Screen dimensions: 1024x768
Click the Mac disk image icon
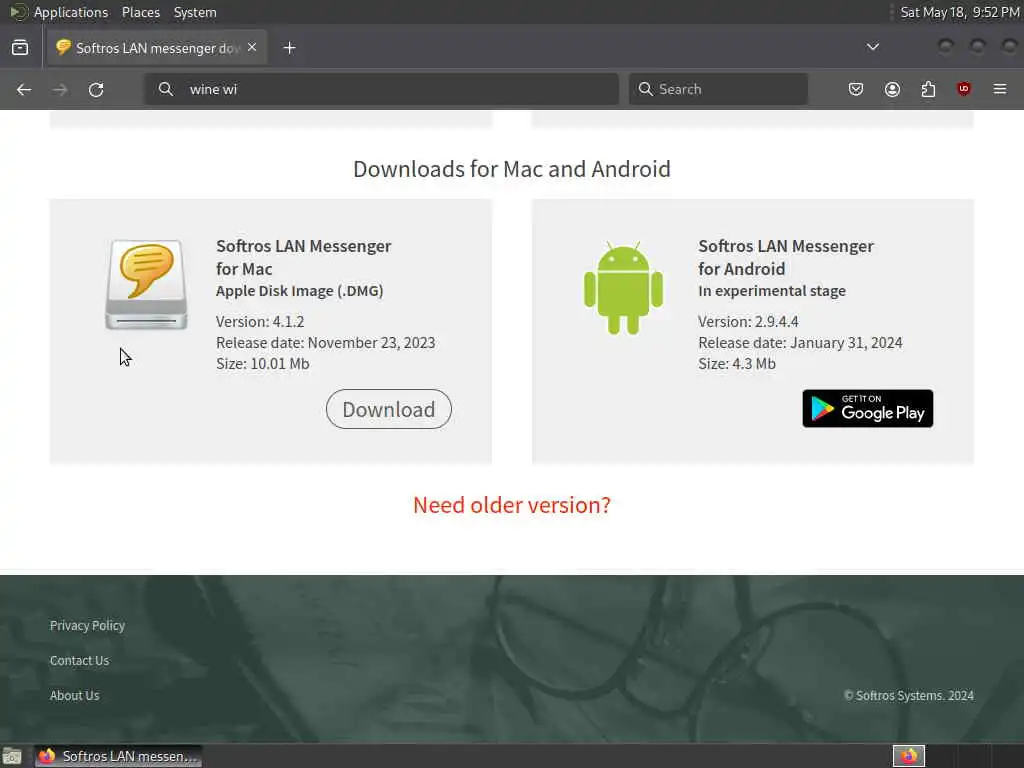point(146,284)
